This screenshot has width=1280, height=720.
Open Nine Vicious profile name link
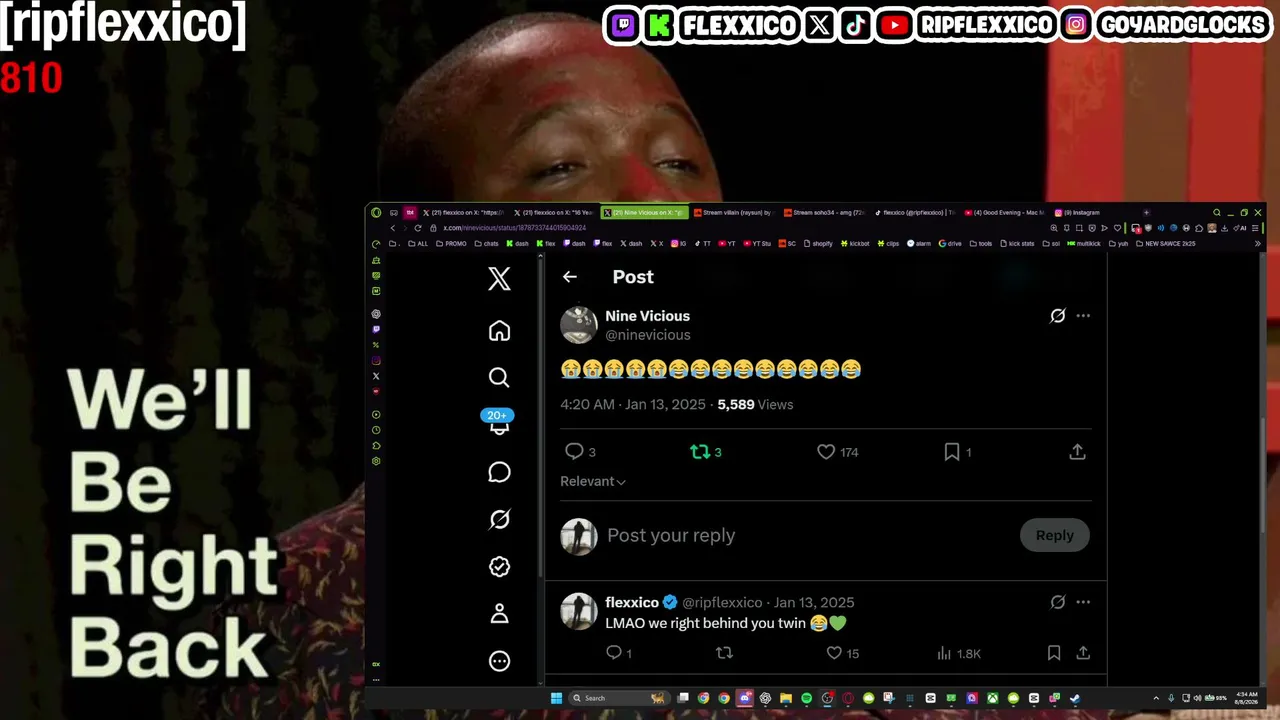(647, 316)
